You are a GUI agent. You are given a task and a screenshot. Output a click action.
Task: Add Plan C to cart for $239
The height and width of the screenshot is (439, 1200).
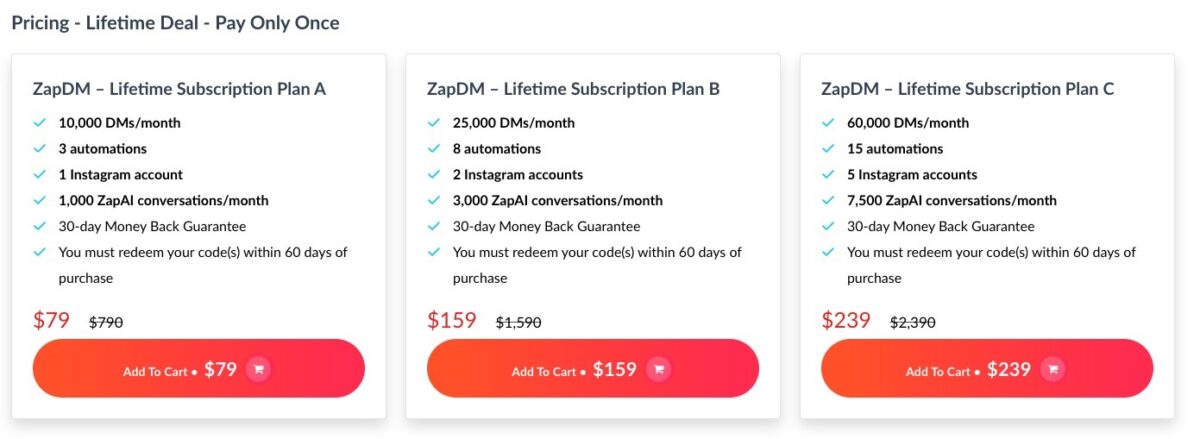coord(986,369)
